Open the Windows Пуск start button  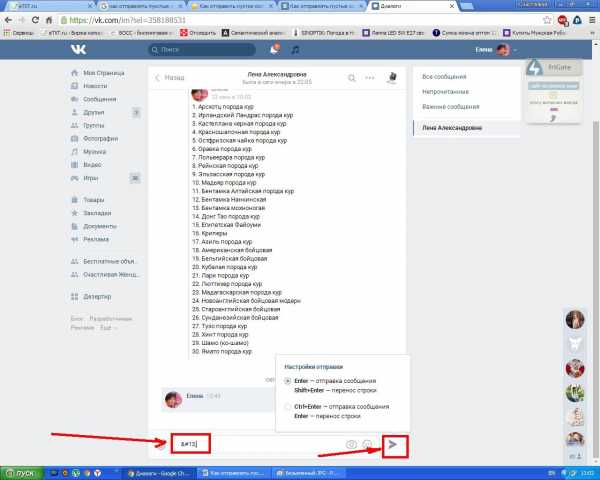pos(21,473)
